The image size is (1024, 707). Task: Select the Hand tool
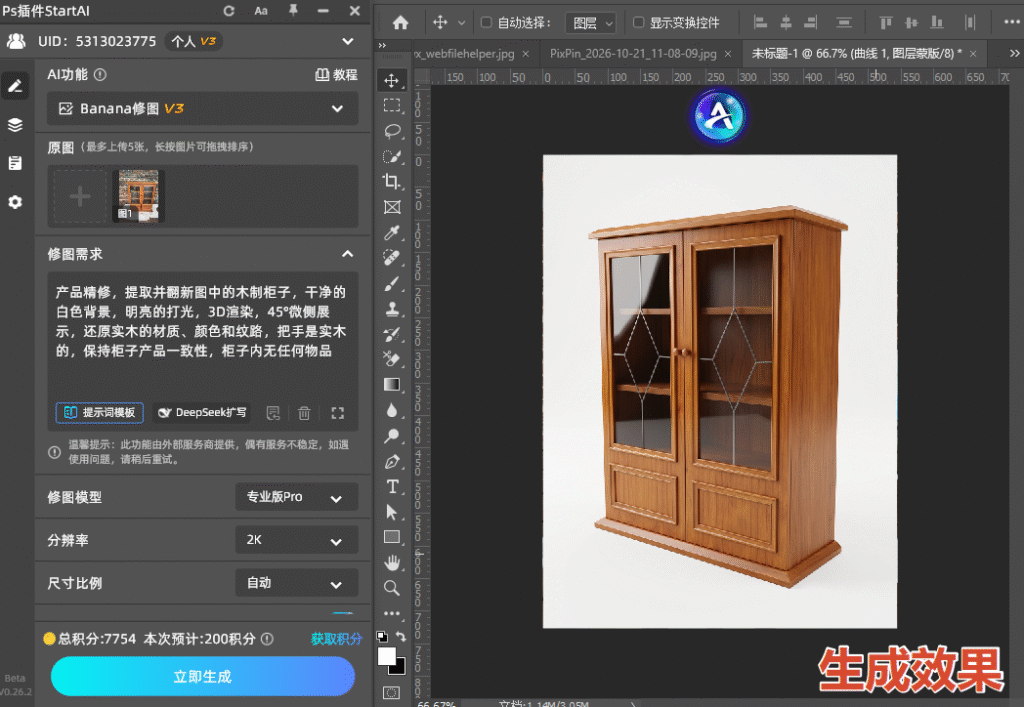392,563
